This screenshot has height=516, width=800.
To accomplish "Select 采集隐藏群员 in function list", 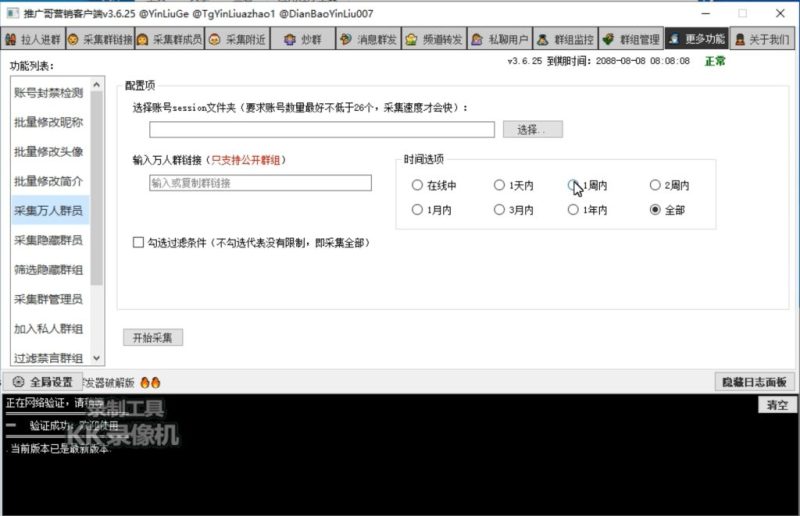I will pos(48,240).
